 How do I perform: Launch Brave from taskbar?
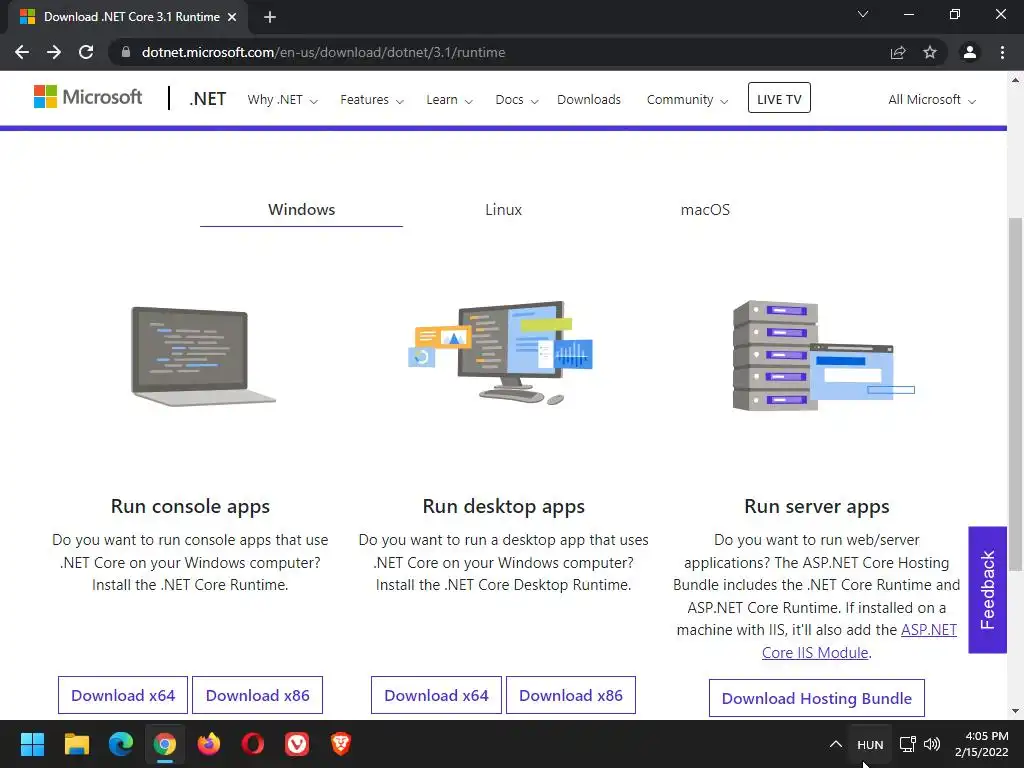click(x=341, y=744)
